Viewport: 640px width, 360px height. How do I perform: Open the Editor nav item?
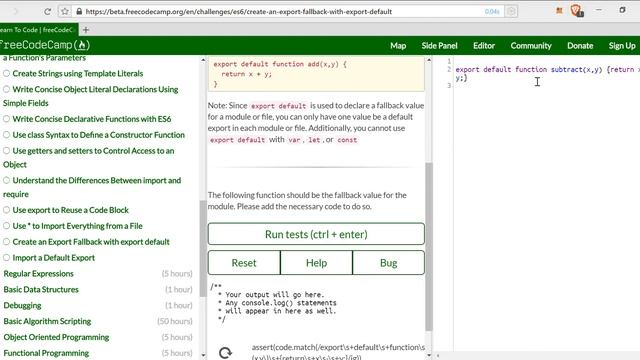click(484, 46)
